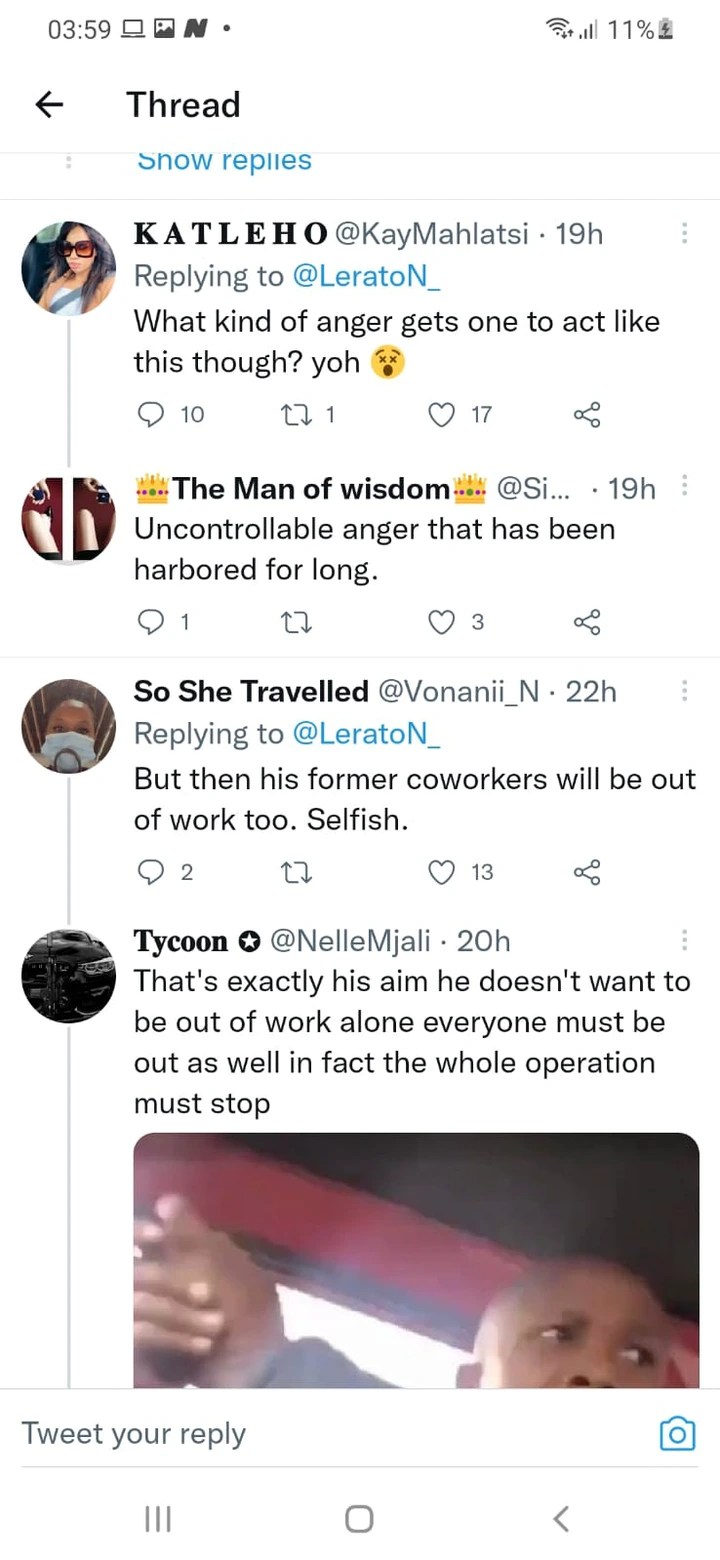This screenshot has width=720, height=1560.
Task: Like So She Travelled's tweet
Action: pyautogui.click(x=442, y=872)
